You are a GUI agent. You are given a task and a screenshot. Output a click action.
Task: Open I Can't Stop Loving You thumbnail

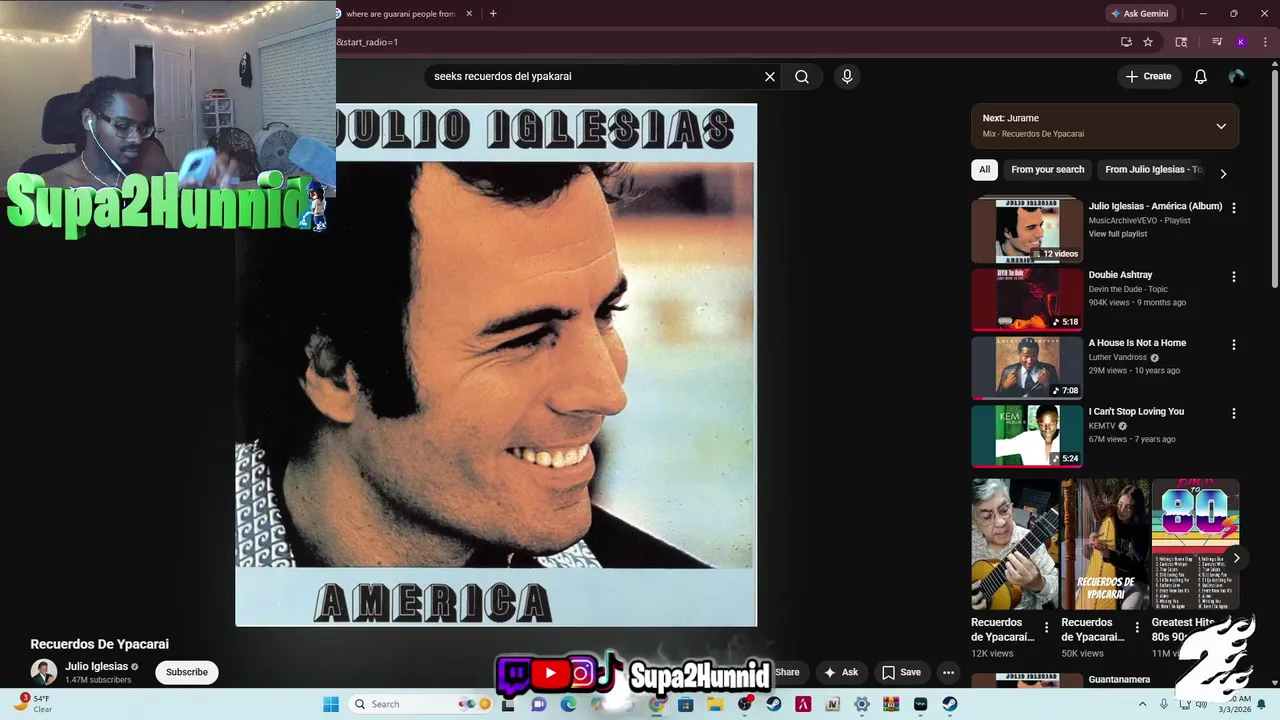[1027, 436]
